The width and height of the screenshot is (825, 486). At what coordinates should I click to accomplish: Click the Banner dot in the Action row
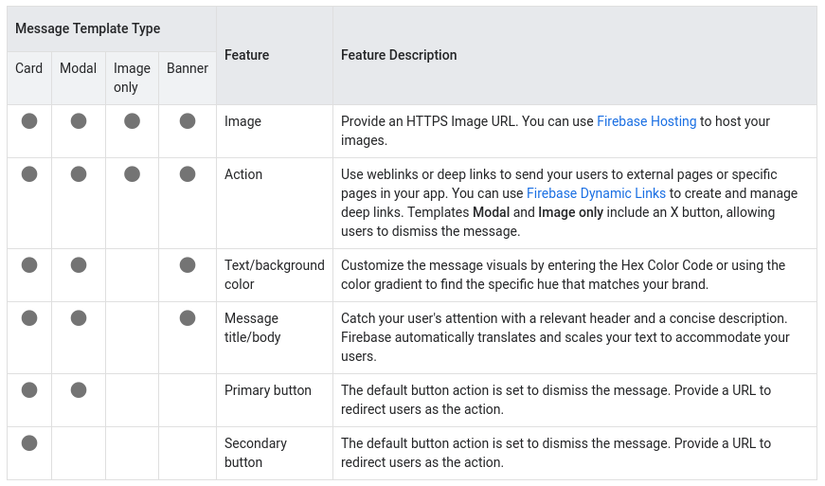point(187,174)
